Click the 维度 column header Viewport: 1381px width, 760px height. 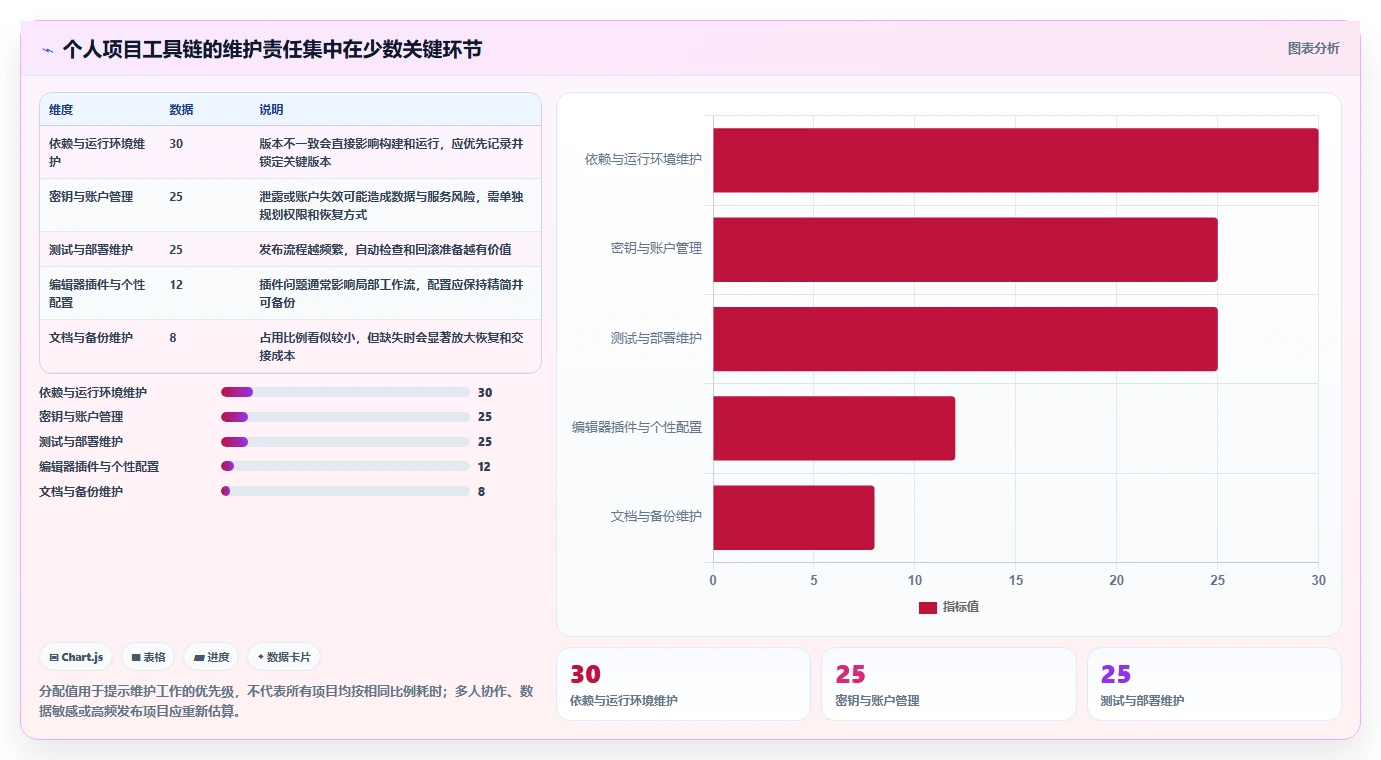[x=61, y=110]
